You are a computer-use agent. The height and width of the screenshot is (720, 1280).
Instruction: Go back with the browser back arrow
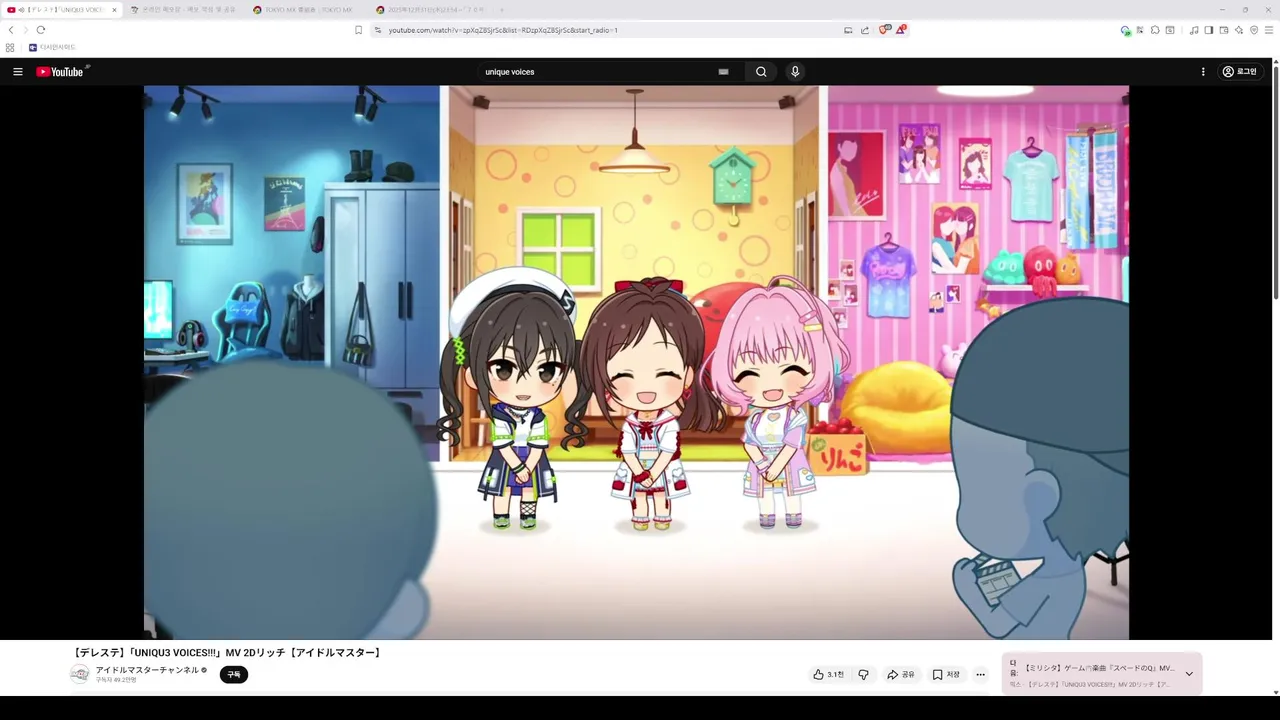point(11,30)
